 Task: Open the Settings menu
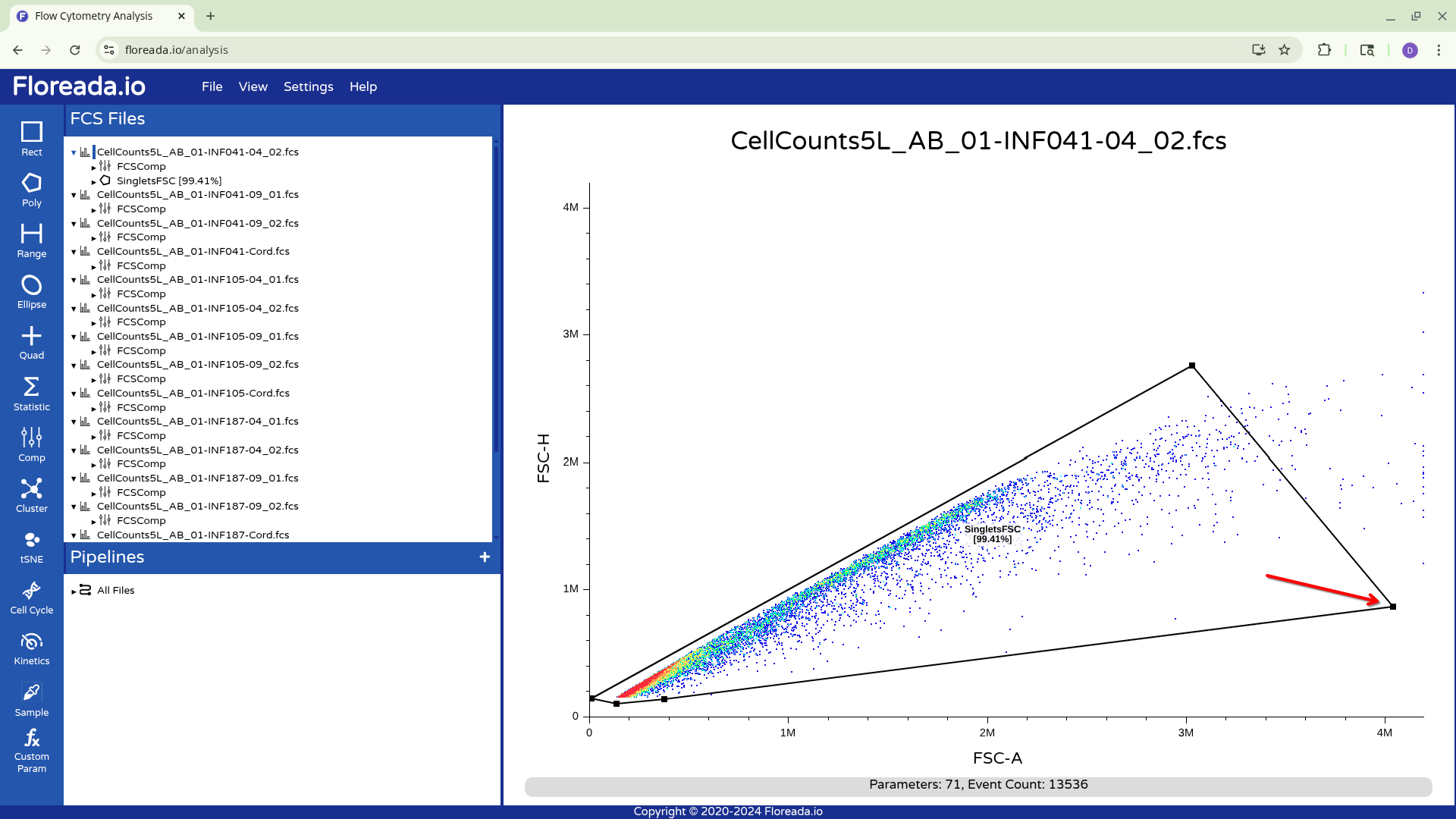pyautogui.click(x=308, y=86)
